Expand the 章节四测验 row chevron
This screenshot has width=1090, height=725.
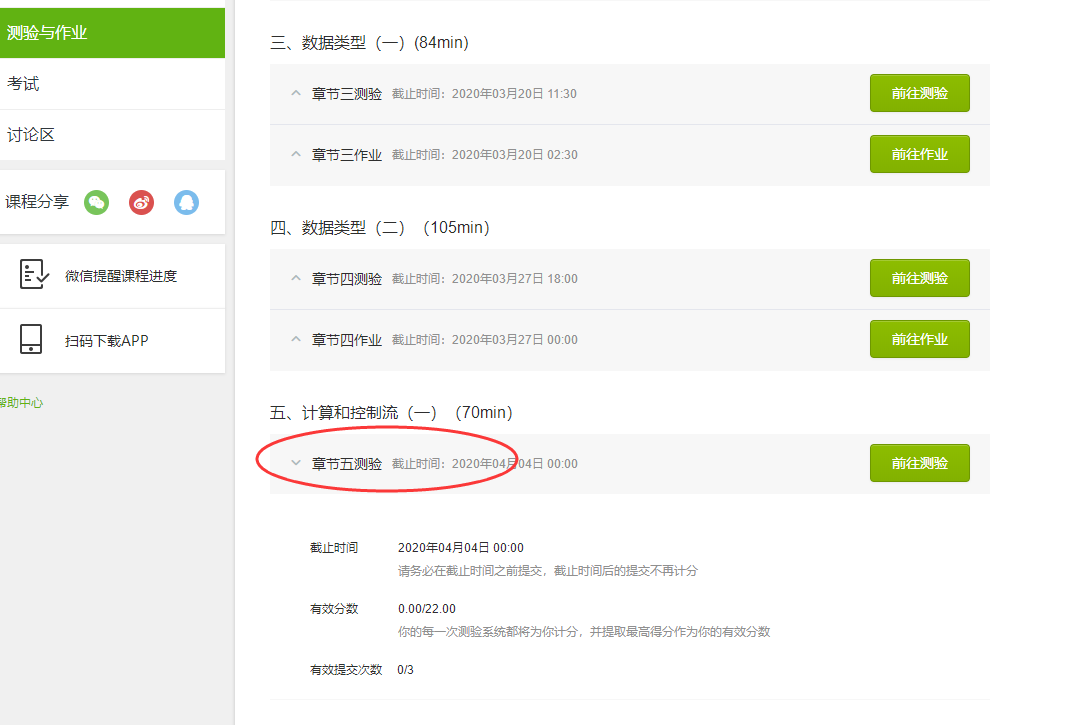(x=295, y=279)
